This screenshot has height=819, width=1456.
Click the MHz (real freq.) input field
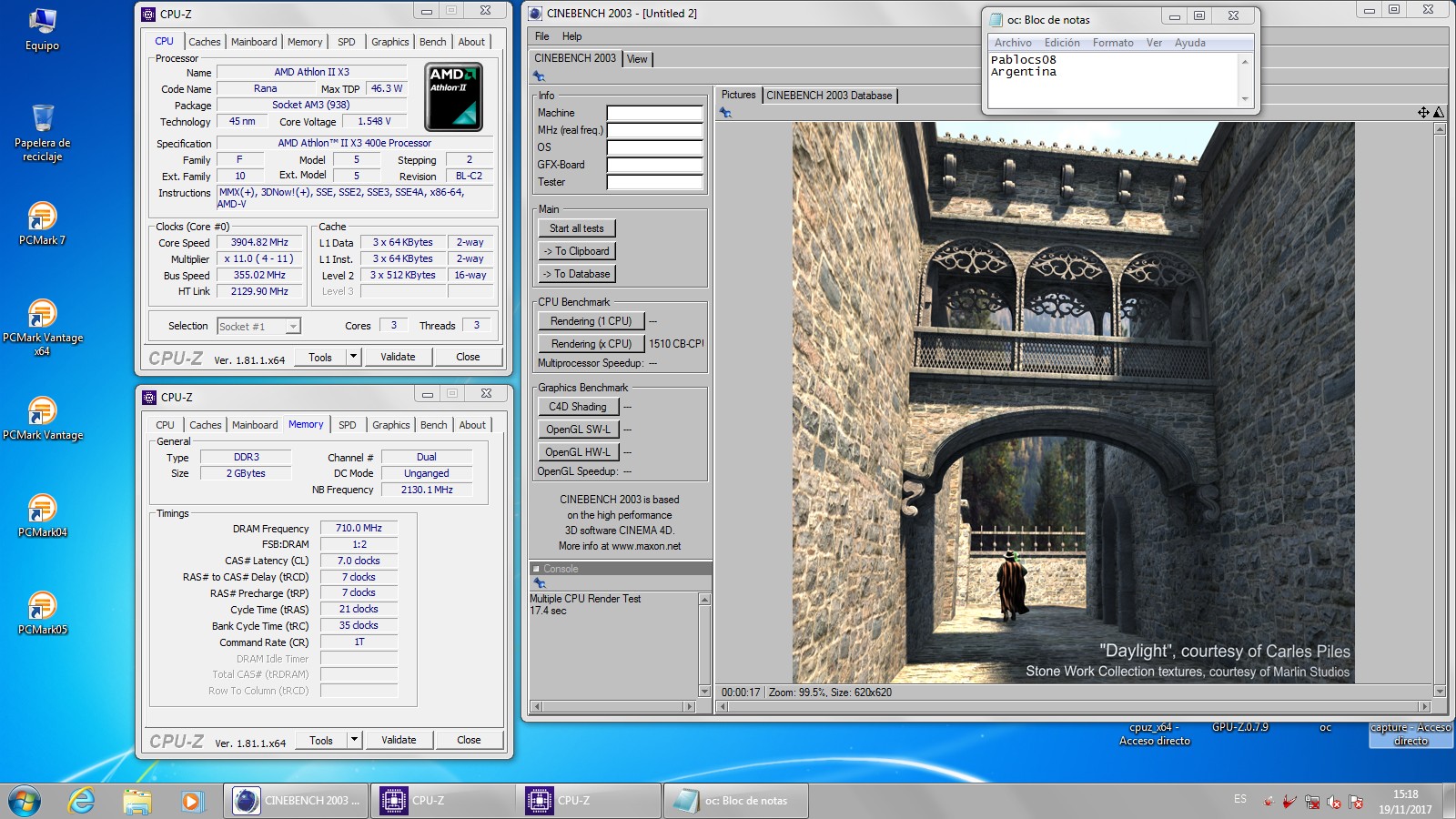pos(655,131)
